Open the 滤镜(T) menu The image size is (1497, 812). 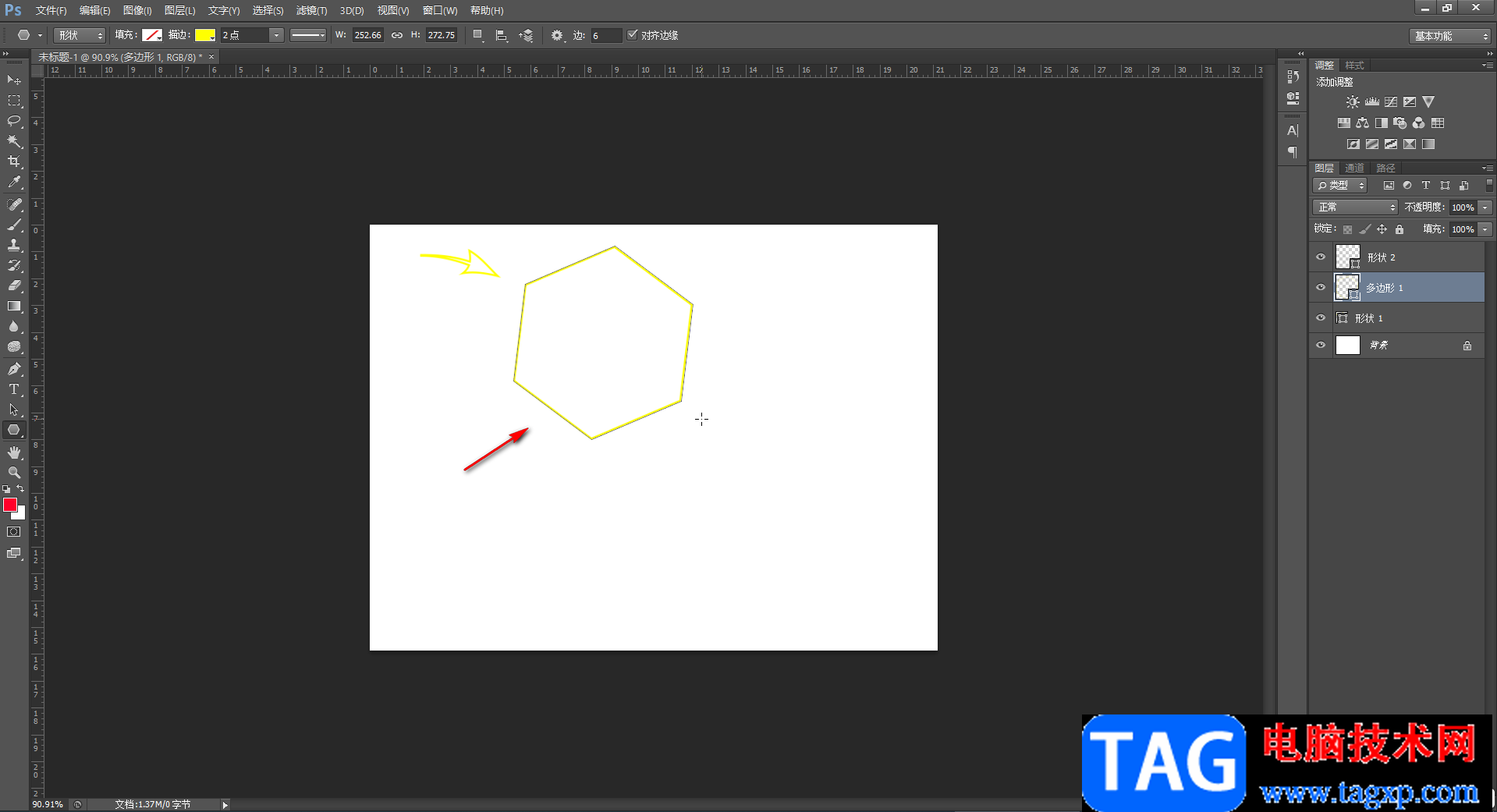[x=311, y=10]
